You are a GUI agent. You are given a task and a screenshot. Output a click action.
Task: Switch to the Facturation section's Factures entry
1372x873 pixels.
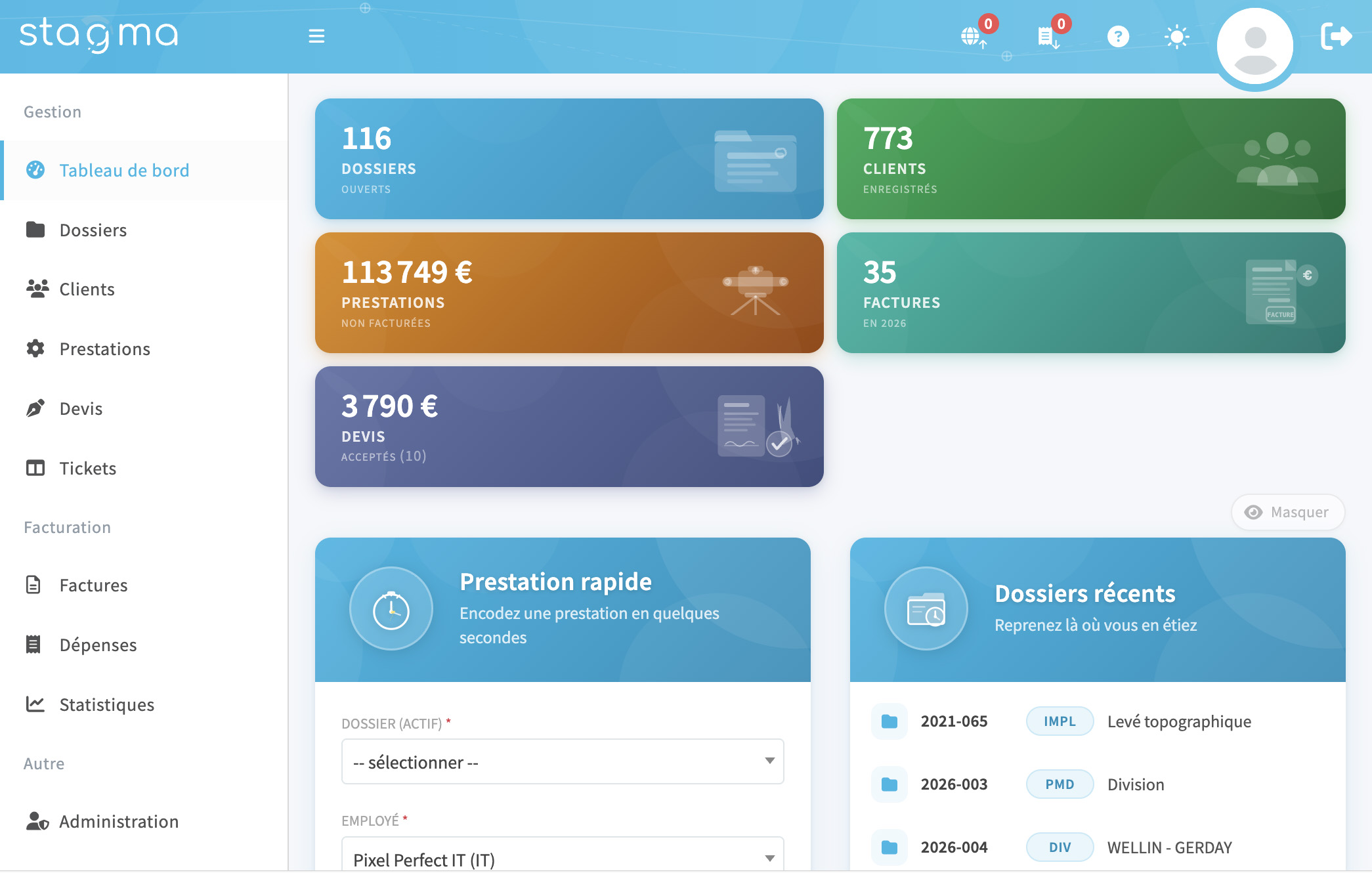pyautogui.click(x=93, y=585)
